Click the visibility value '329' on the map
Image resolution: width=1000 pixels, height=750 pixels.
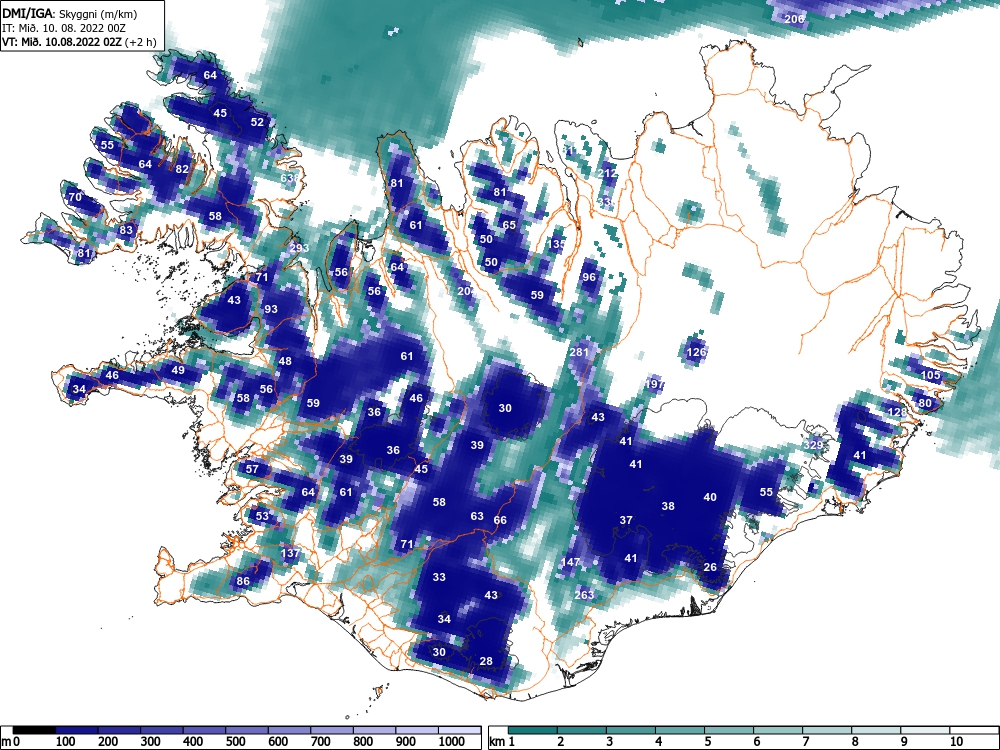click(814, 445)
